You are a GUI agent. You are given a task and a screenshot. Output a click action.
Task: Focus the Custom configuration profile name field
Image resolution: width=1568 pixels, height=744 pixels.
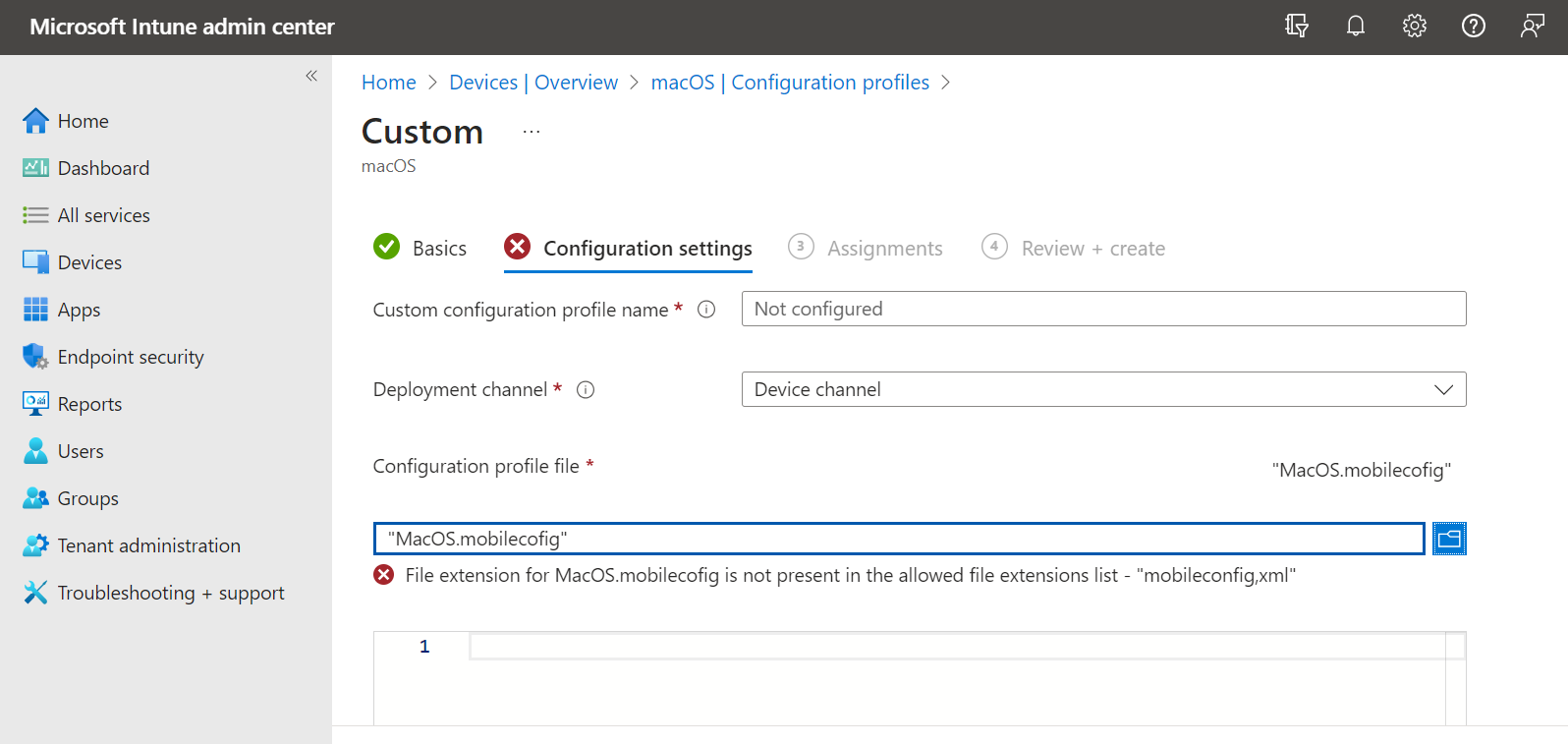tap(1103, 309)
